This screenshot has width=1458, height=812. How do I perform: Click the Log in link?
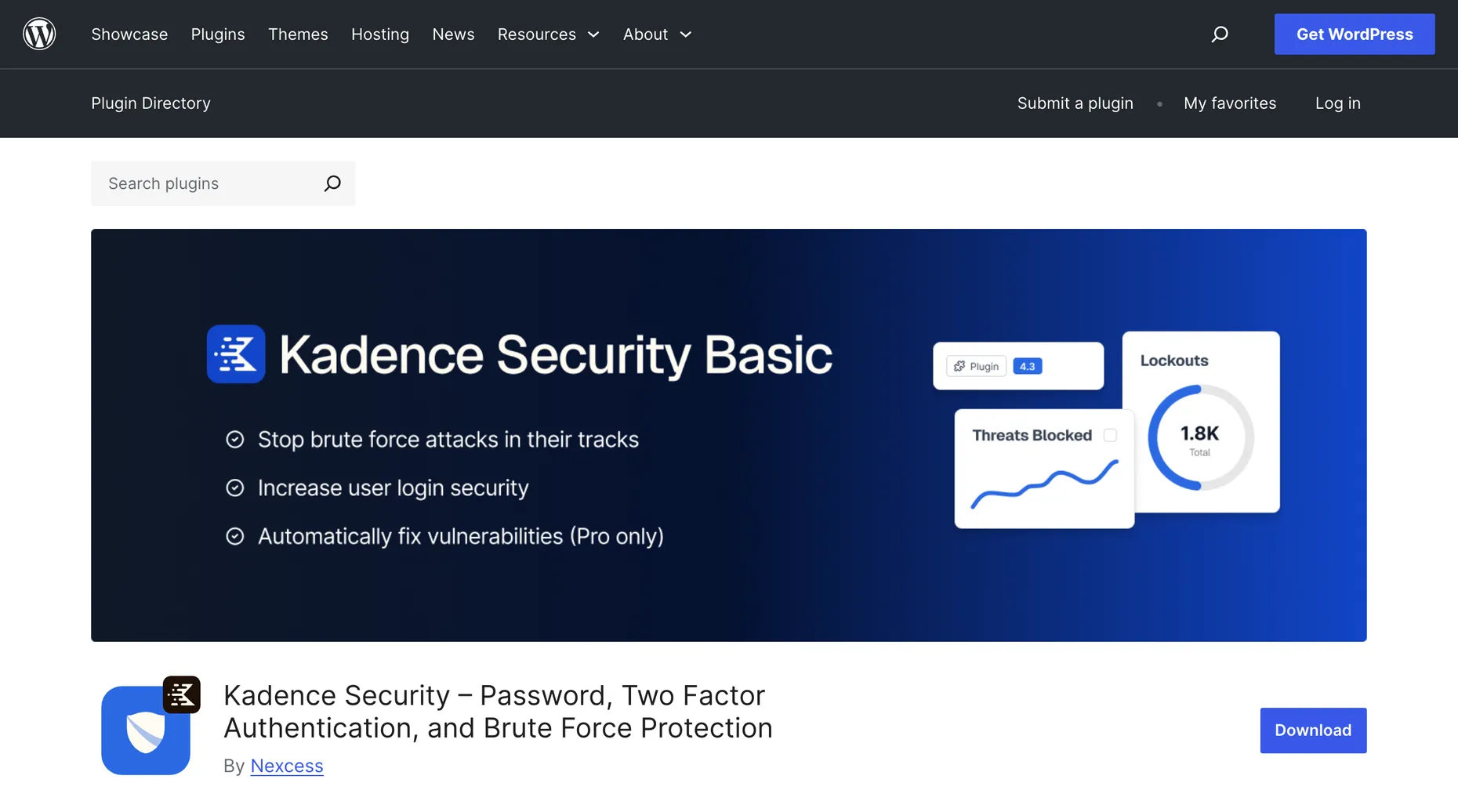pyautogui.click(x=1338, y=103)
